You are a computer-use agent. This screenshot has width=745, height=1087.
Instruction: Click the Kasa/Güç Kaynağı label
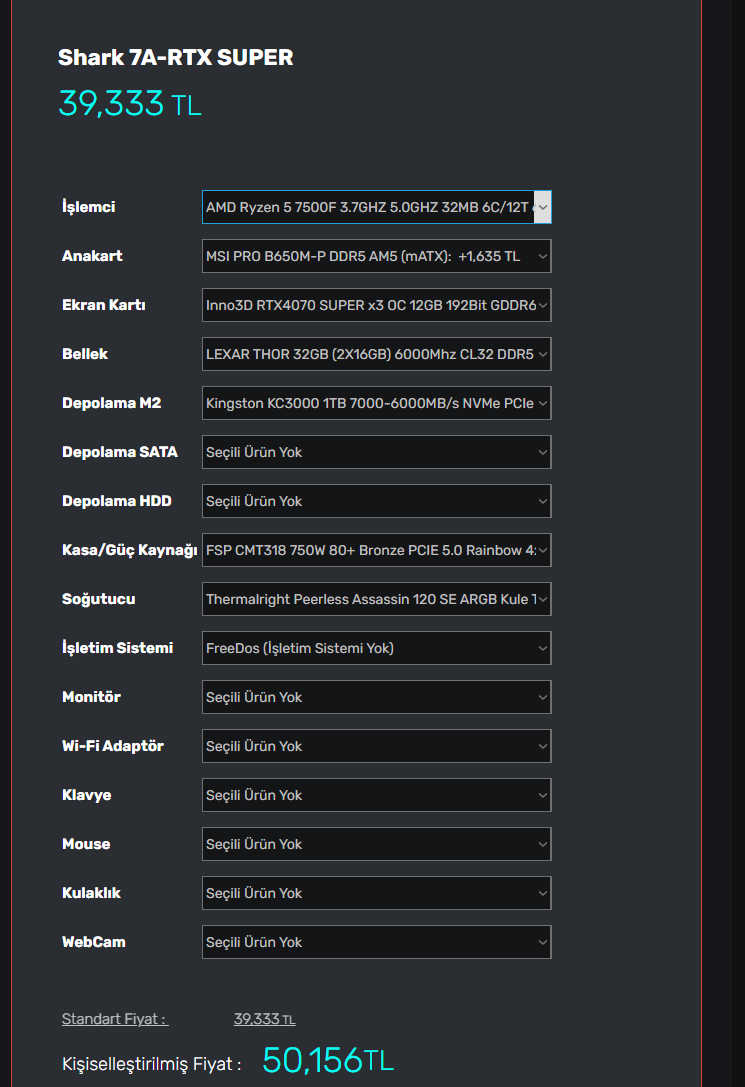[130, 550]
